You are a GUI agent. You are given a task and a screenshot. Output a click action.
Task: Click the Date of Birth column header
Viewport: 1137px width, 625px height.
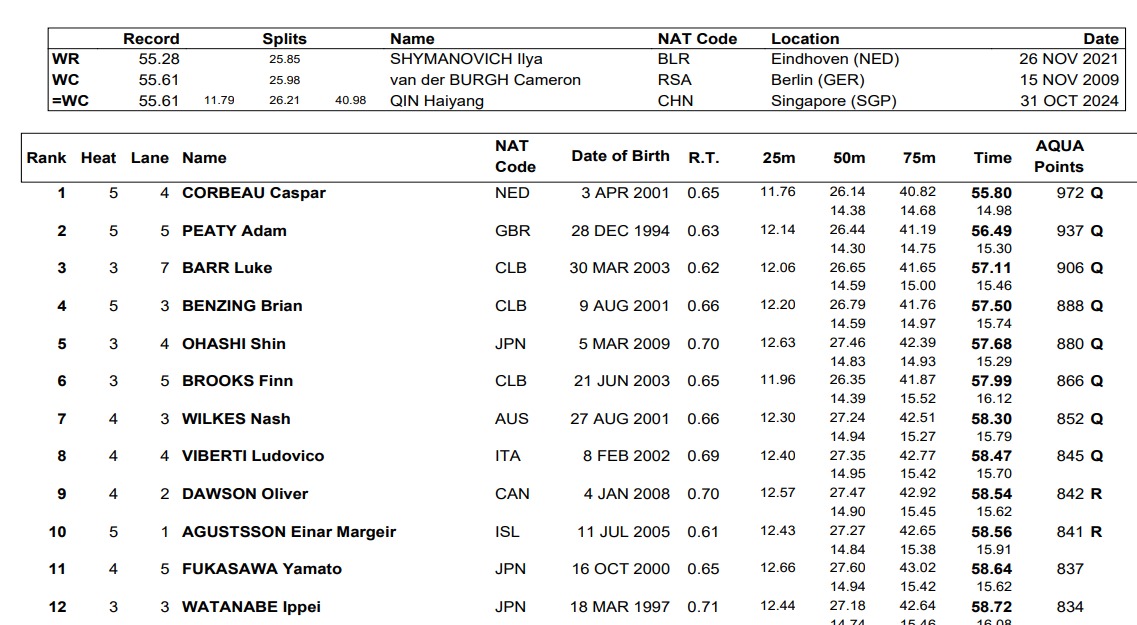(620, 156)
